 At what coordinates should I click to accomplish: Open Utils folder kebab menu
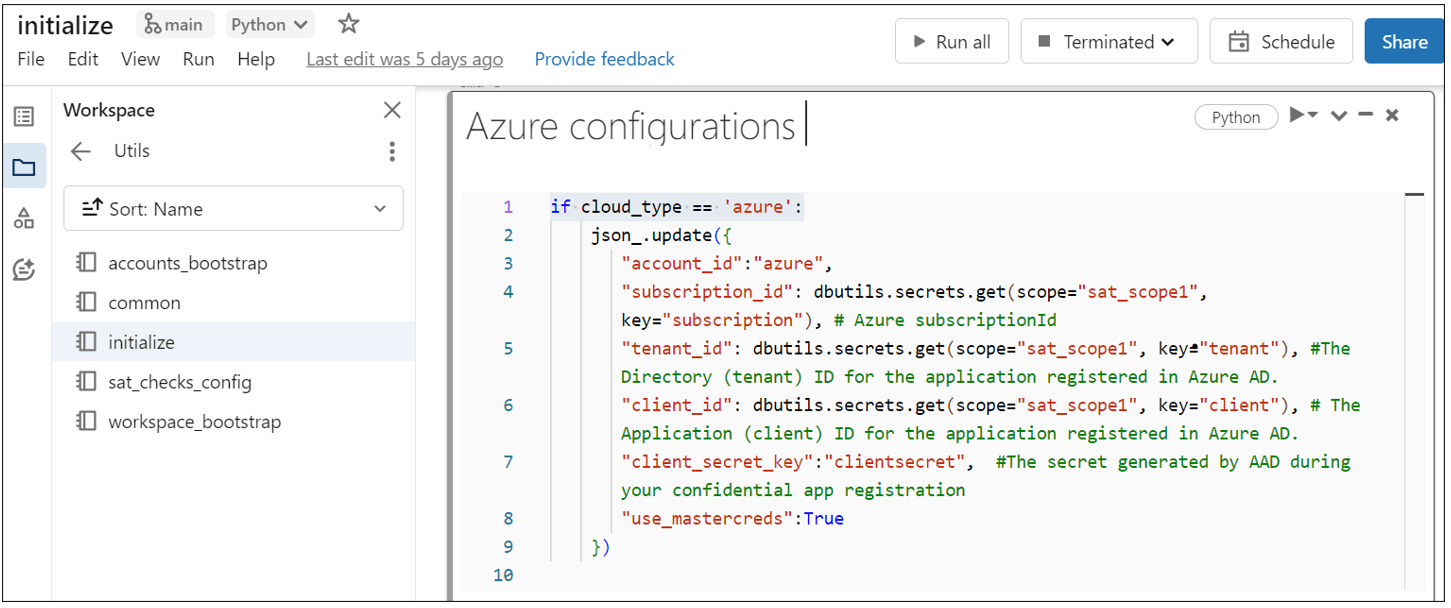tap(392, 151)
